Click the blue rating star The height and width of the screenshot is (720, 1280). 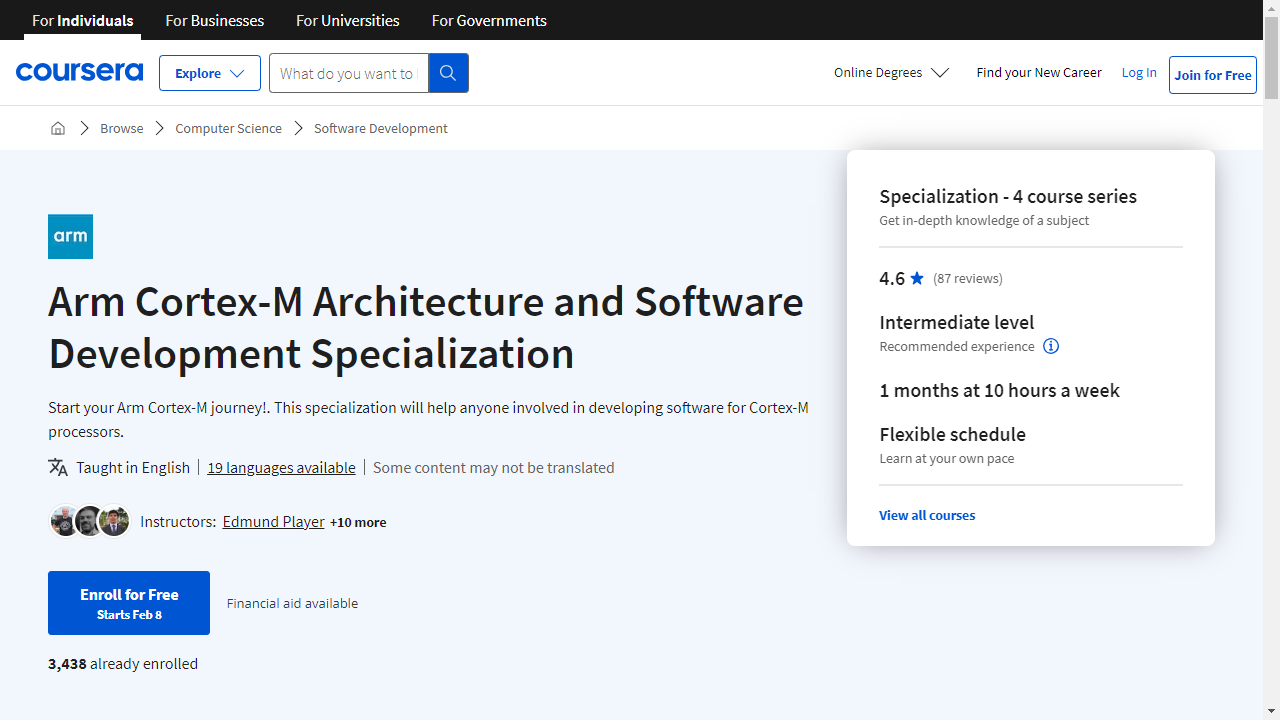(917, 278)
